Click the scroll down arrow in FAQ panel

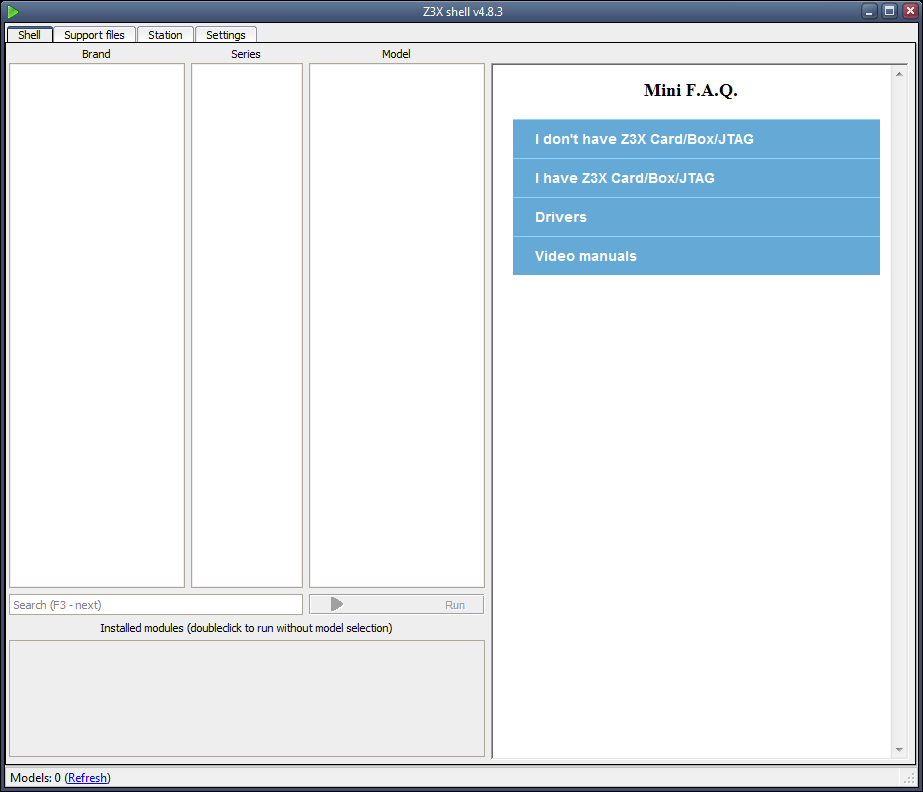coord(899,750)
